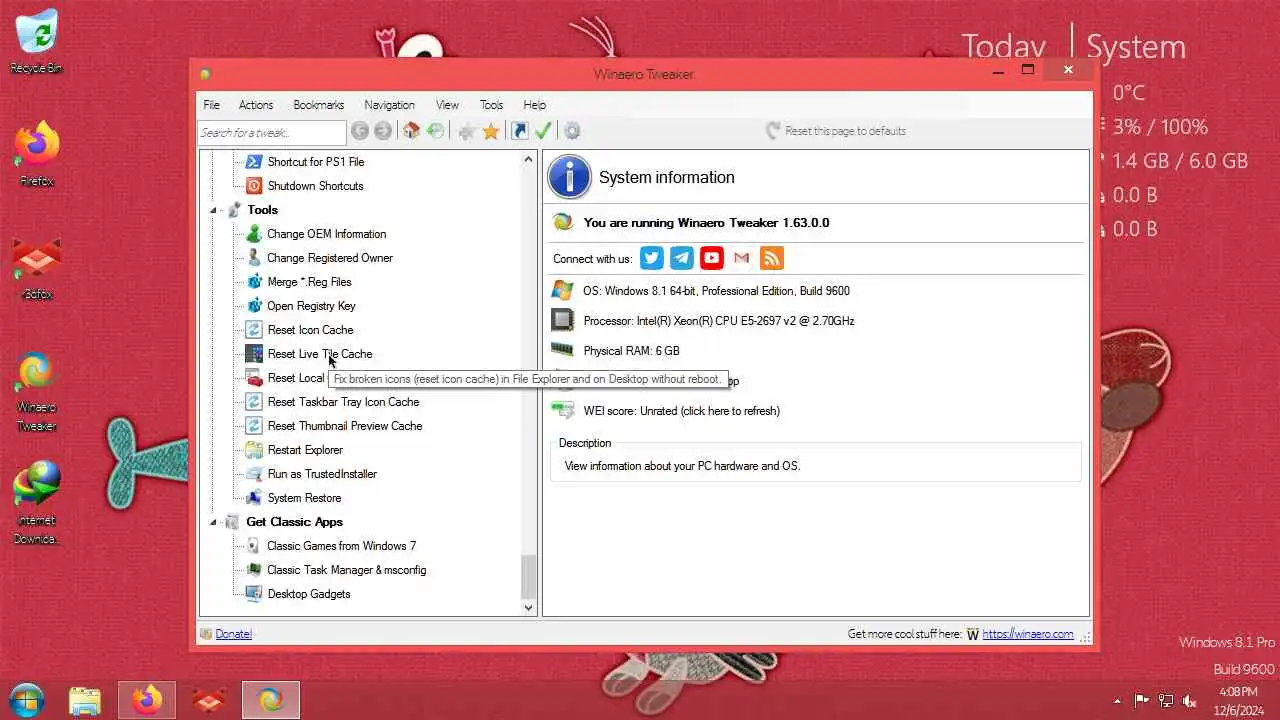
Task: Click the green globe toolbar icon
Action: 435,131
